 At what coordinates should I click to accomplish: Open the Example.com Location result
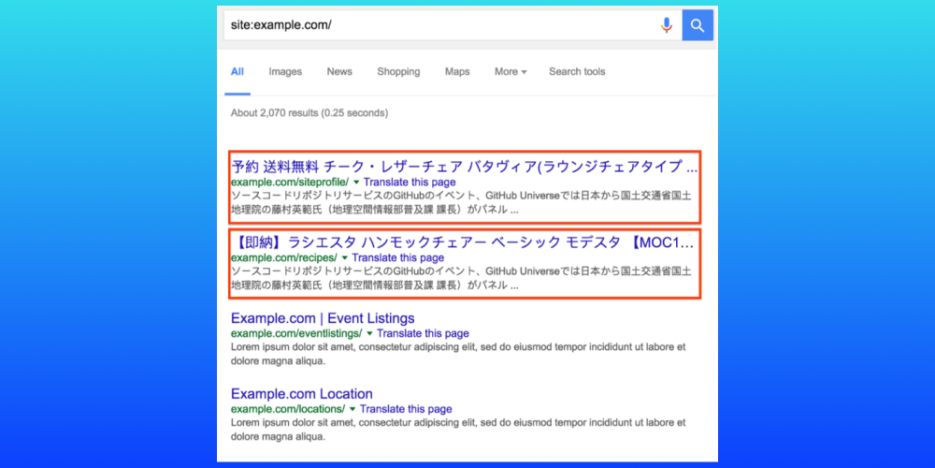tap(302, 394)
